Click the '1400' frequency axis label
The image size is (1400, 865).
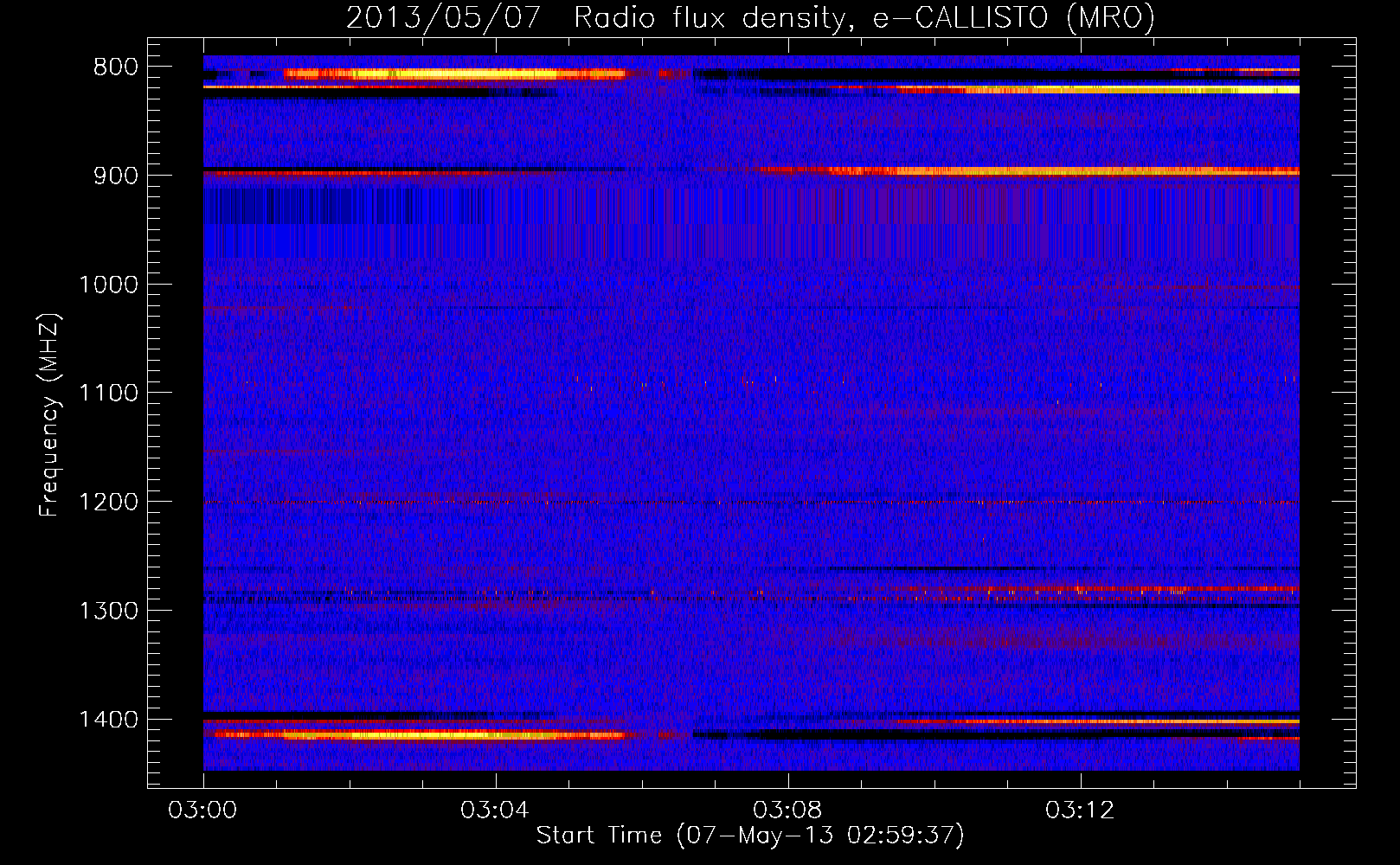108,720
